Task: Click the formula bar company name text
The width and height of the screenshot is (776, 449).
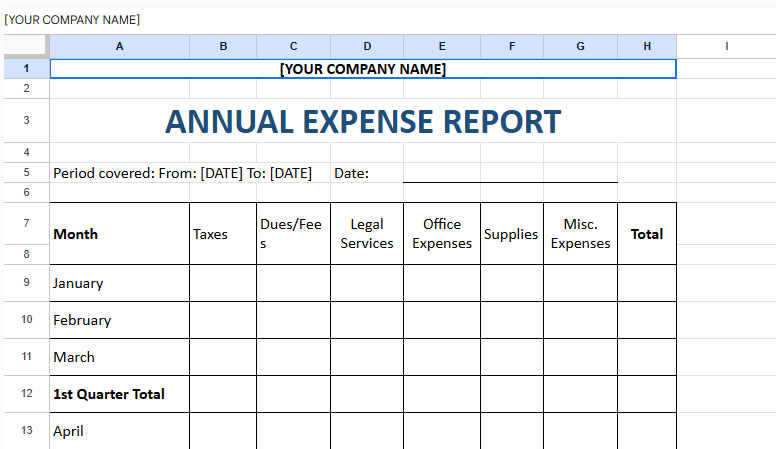Action: tap(72, 20)
